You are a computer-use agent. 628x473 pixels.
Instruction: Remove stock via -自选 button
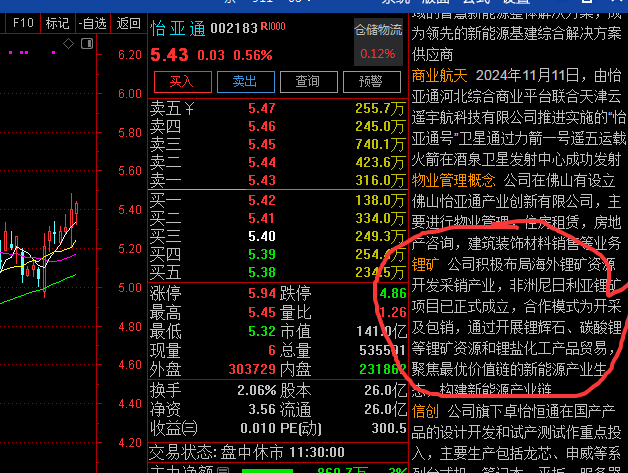(93, 23)
